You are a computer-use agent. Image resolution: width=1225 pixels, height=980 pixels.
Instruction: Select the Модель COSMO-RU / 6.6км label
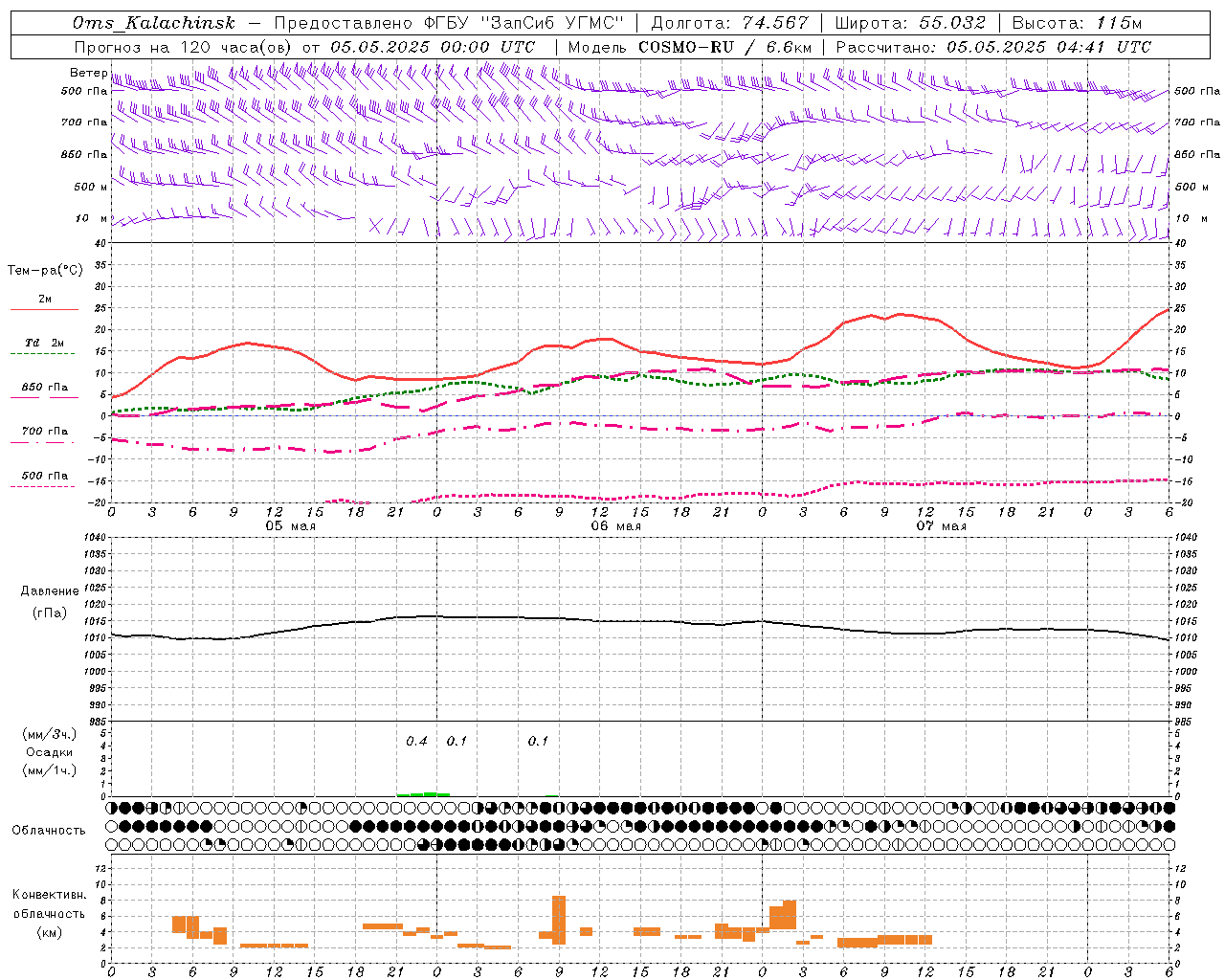(690, 47)
